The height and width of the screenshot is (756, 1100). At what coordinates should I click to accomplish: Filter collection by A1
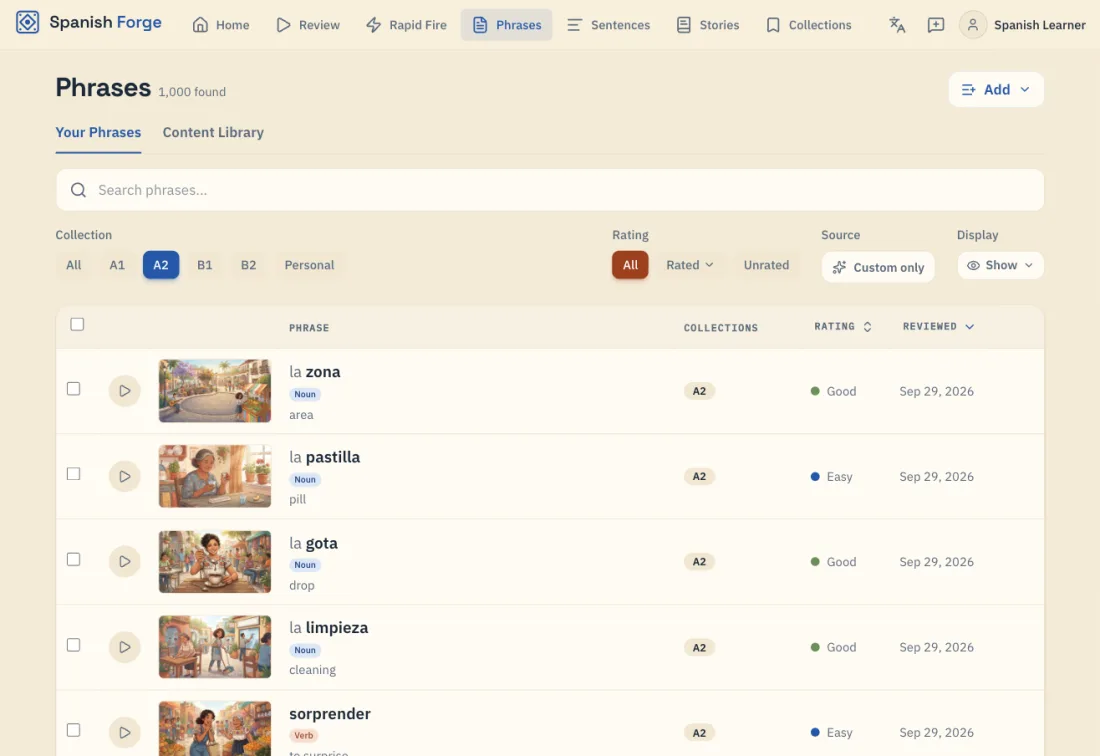pos(117,265)
